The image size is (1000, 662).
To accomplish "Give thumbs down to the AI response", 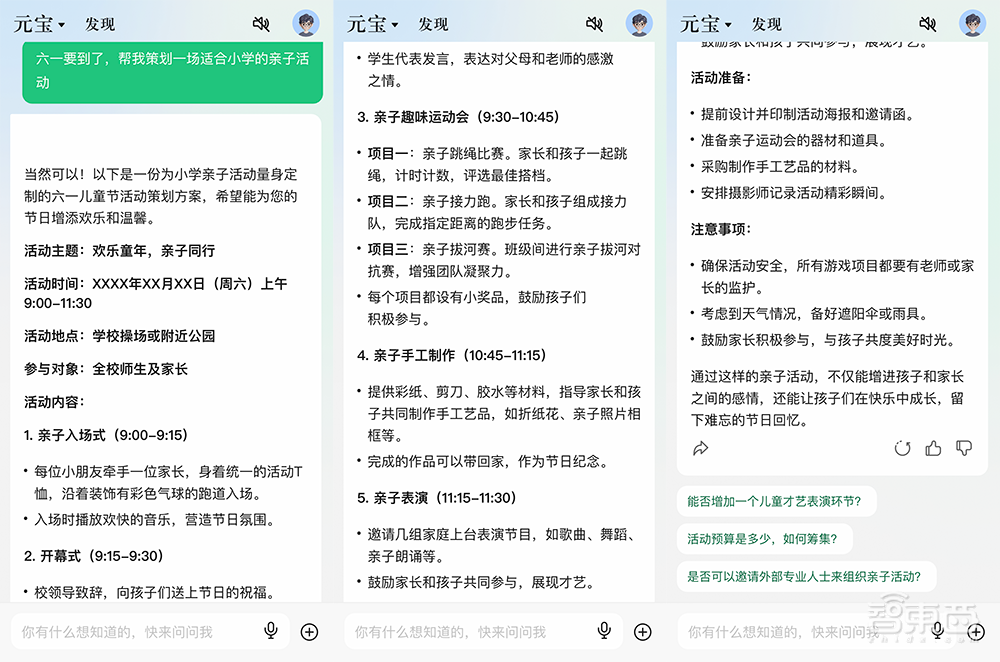I will coord(962,450).
